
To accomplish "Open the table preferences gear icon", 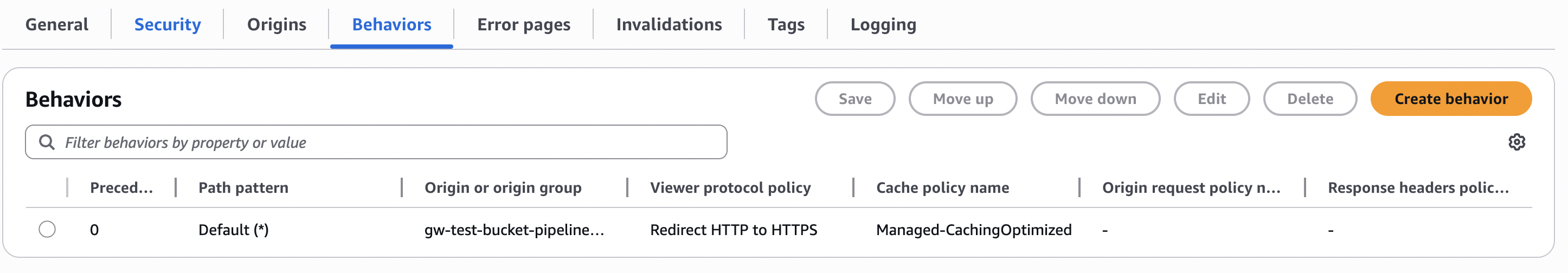I will [x=1516, y=142].
